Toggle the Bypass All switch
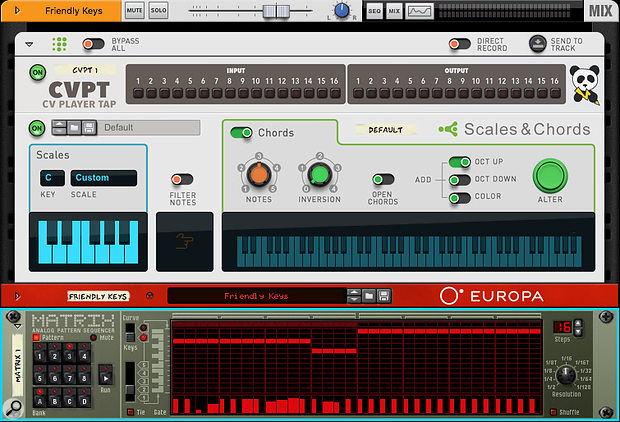 [x=93, y=44]
